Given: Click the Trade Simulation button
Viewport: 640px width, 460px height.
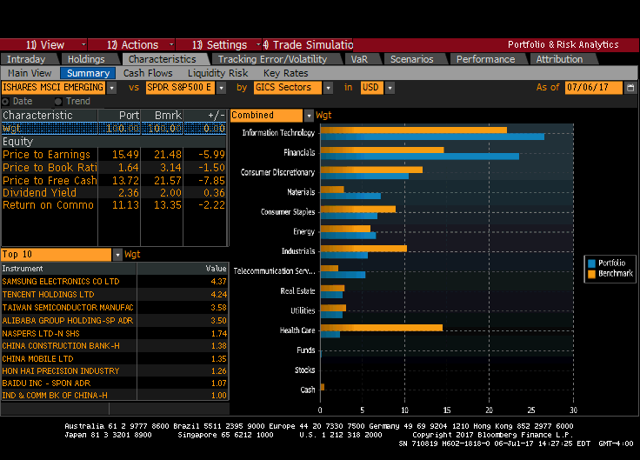Looking at the screenshot, I should point(308,45).
